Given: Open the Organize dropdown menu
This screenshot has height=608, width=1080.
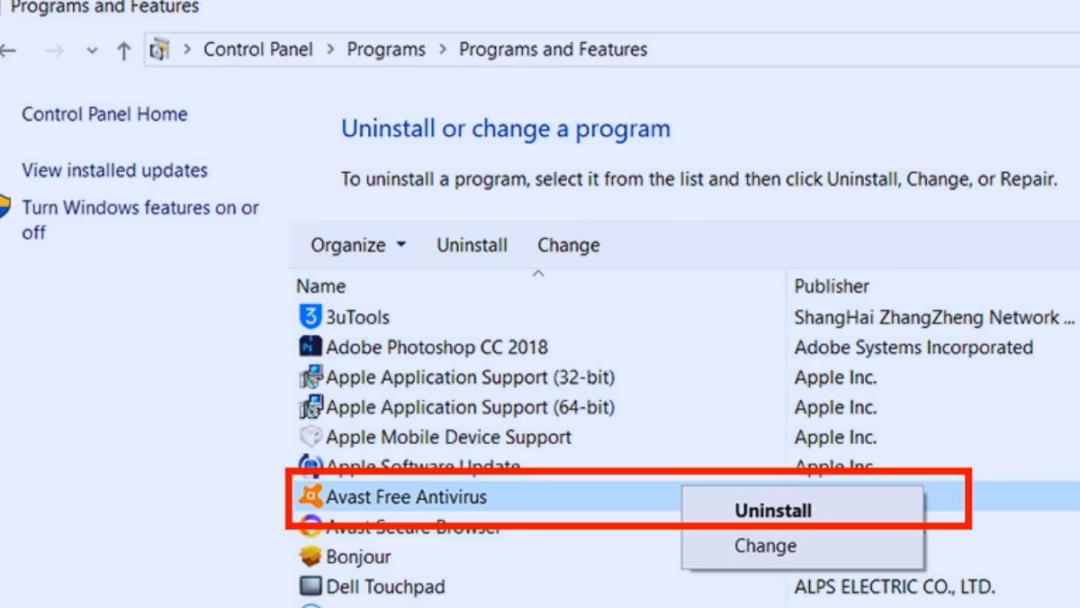Looking at the screenshot, I should coord(358,245).
